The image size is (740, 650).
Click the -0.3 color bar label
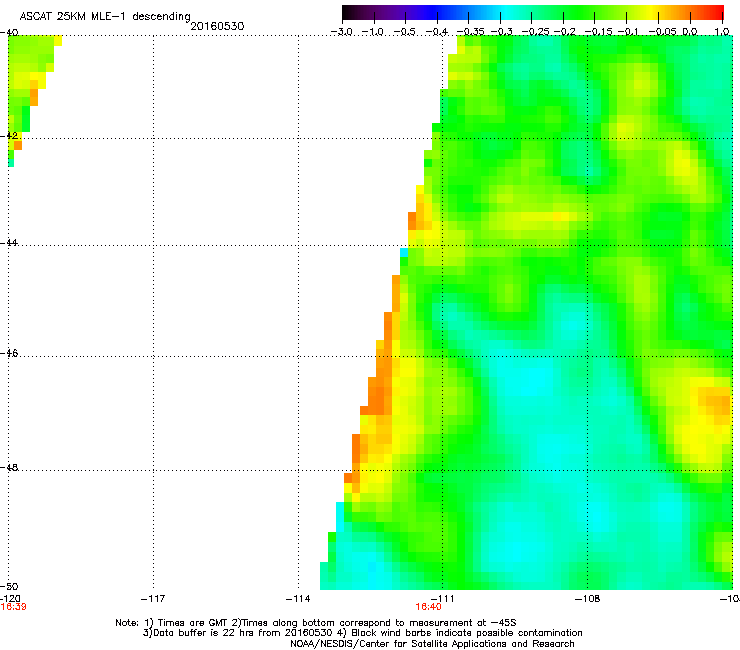[501, 32]
